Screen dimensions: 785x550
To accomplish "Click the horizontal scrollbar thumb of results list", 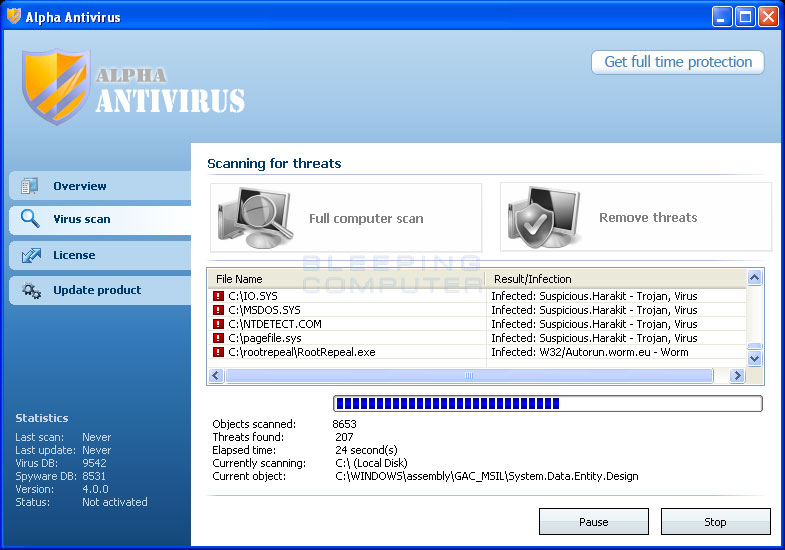I will (x=469, y=375).
